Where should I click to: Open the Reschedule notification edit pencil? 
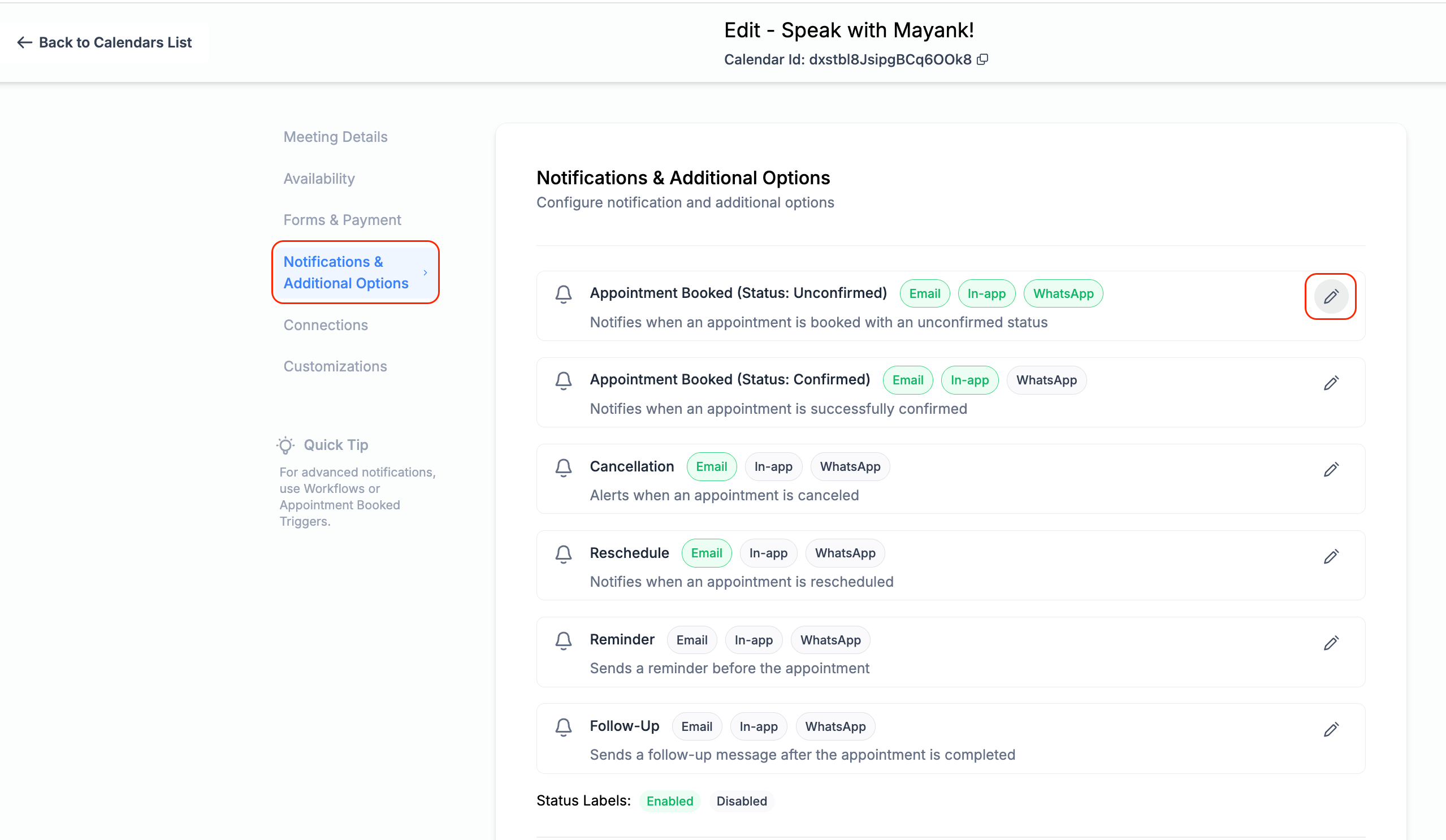pos(1331,556)
